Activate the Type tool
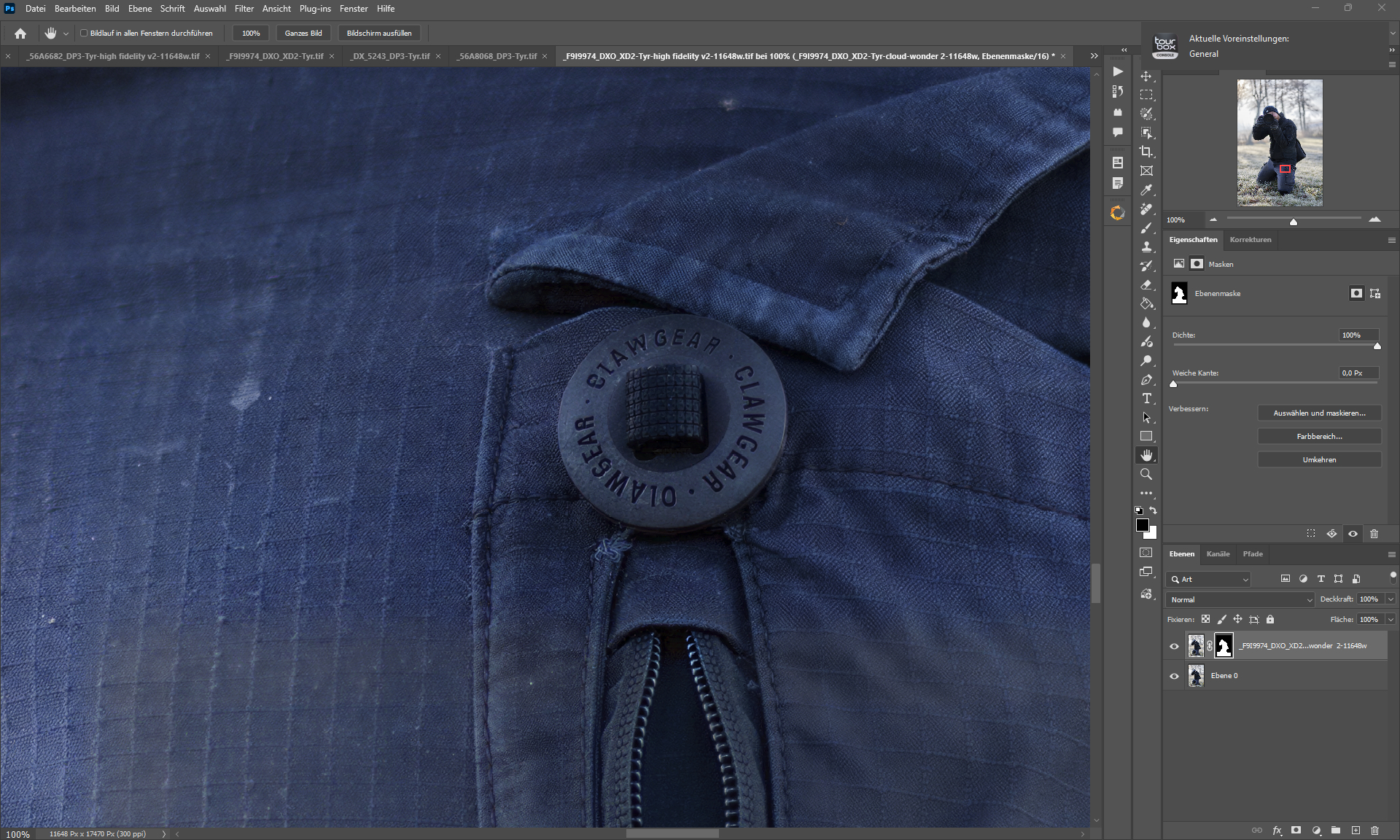The height and width of the screenshot is (840, 1400). click(1146, 398)
